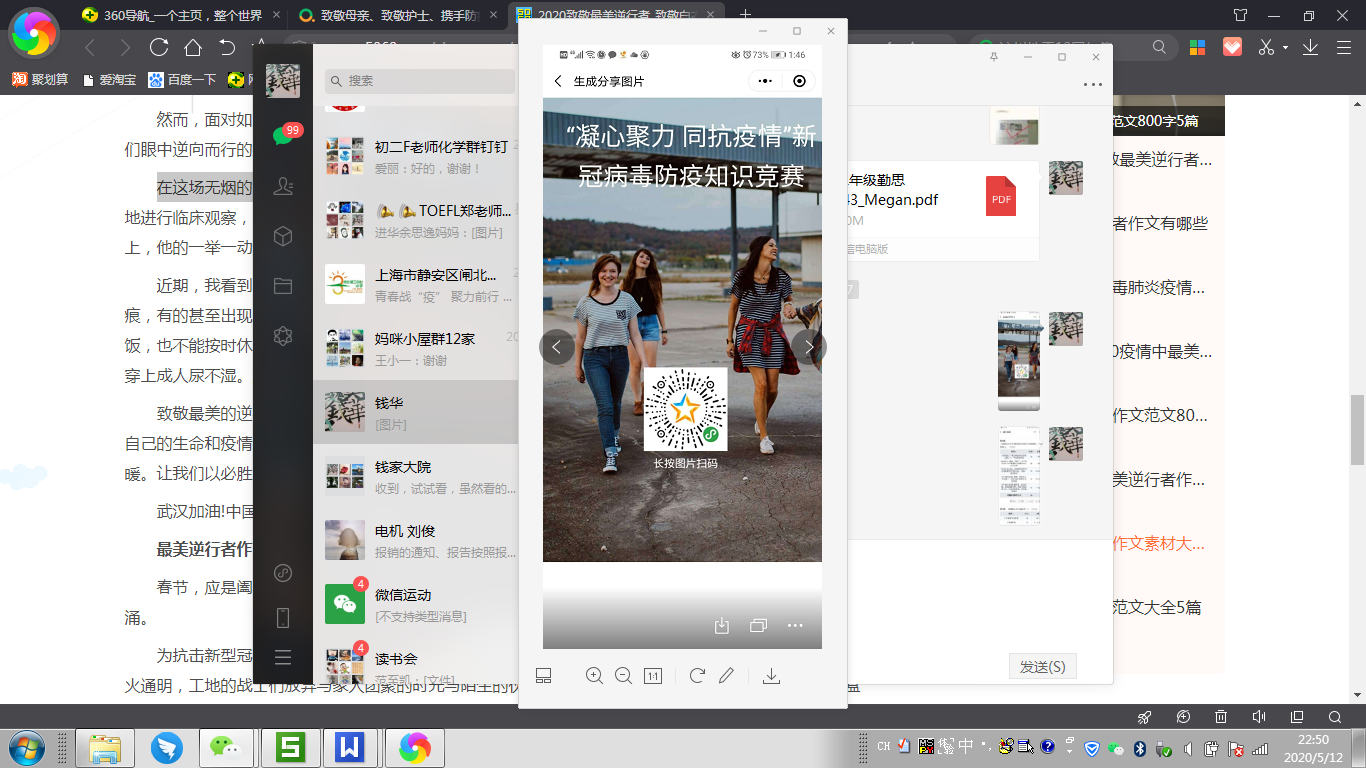Open the WeChat hamburger menu at sidebar bottom
This screenshot has height=768, width=1366.
coord(283,657)
